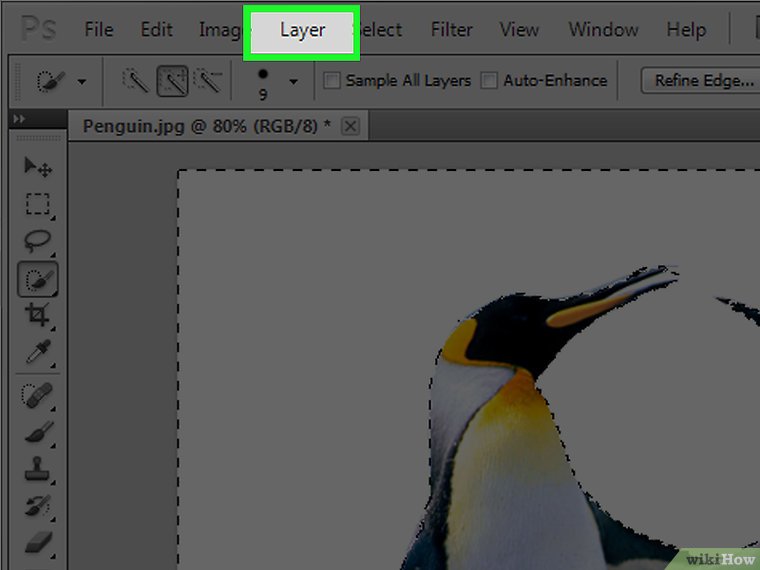Viewport: 760px width, 570px height.
Task: Select the Rectangular Marquee tool
Action: click(x=38, y=204)
